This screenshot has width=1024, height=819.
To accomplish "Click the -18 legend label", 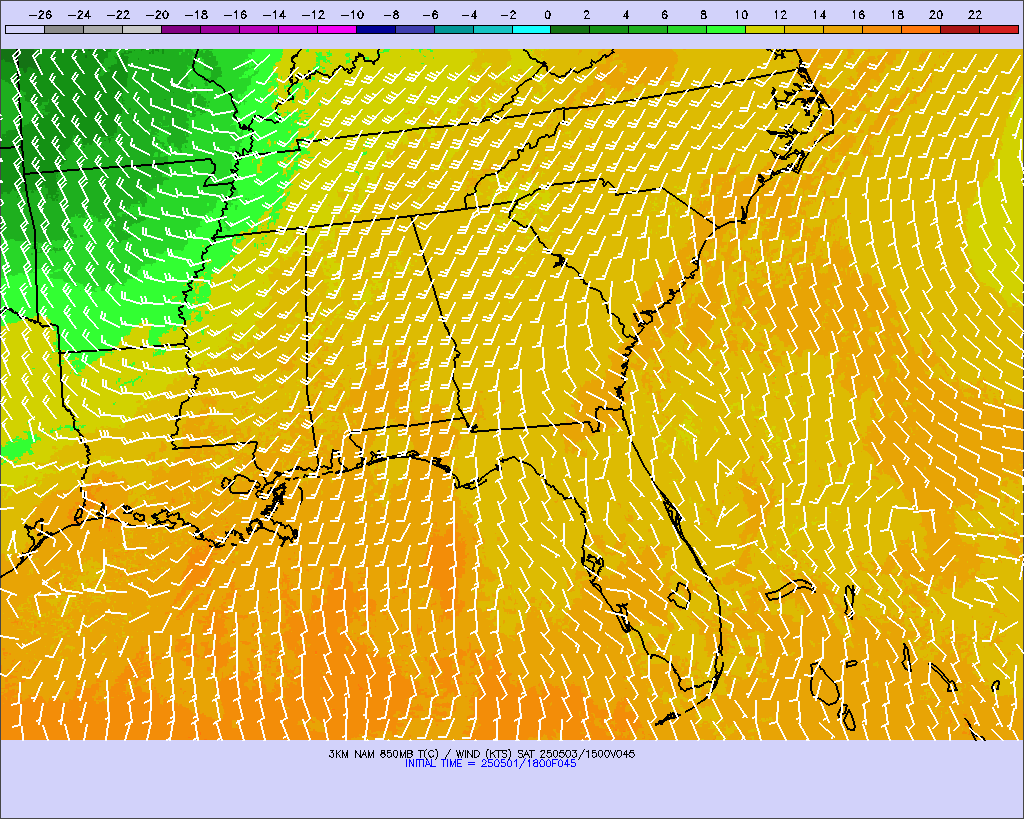I will [196, 15].
